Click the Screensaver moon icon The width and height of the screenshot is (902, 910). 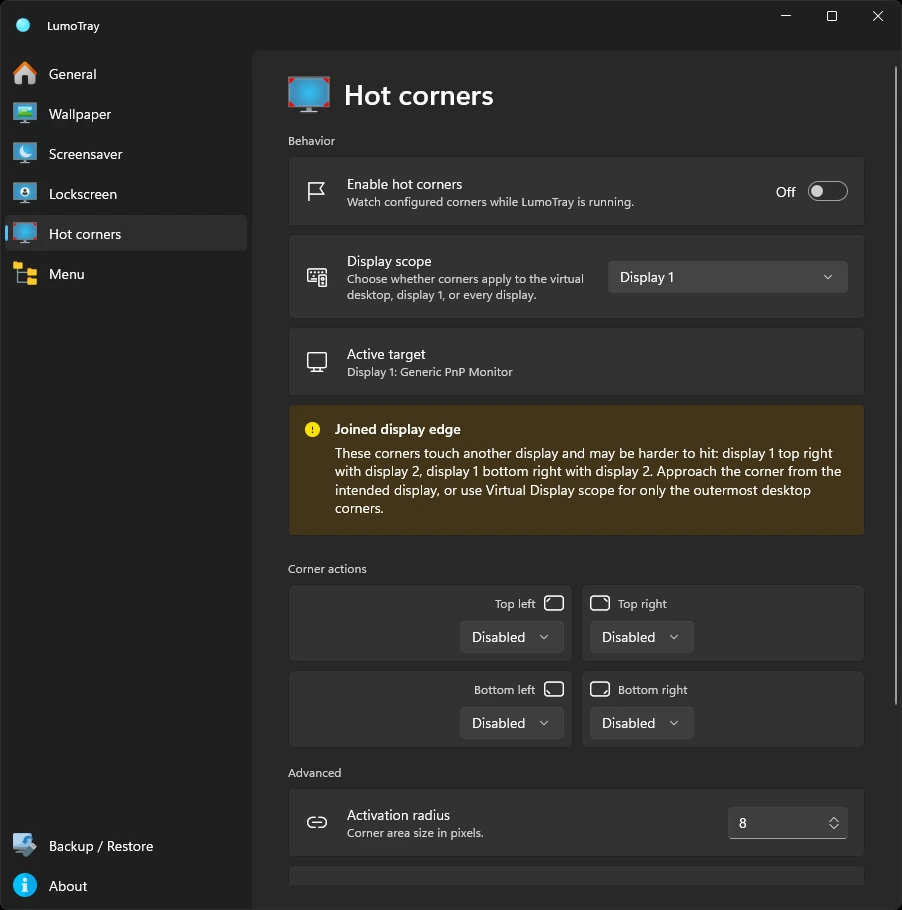25,154
